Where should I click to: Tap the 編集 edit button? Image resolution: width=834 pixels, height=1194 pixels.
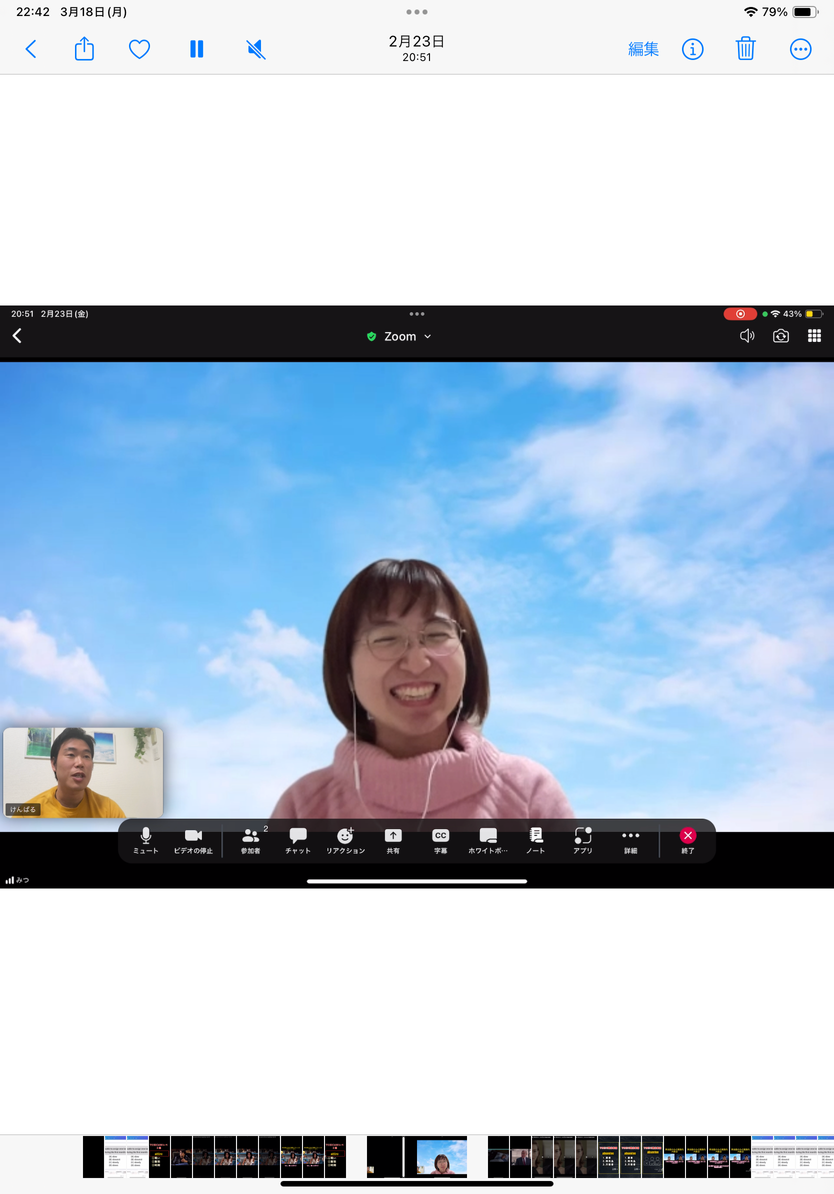(643, 49)
